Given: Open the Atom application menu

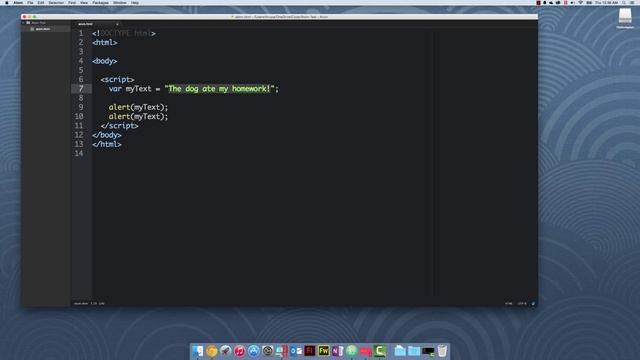Looking at the screenshot, I should [18, 2].
